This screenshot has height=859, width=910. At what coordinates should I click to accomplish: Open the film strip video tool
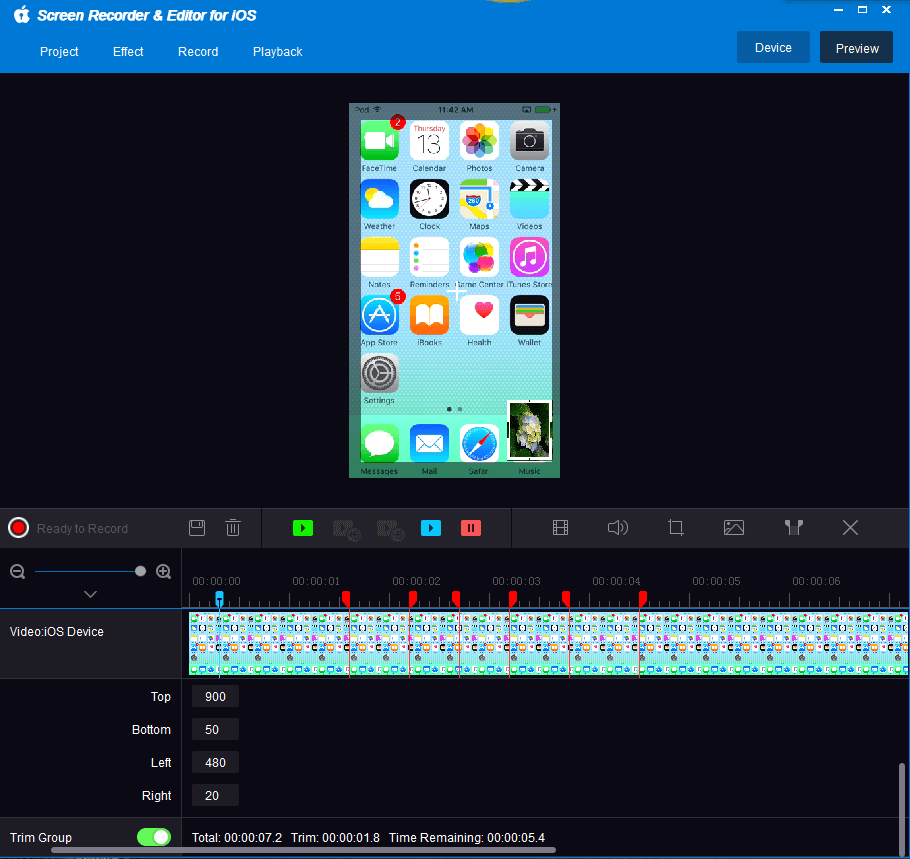(560, 528)
